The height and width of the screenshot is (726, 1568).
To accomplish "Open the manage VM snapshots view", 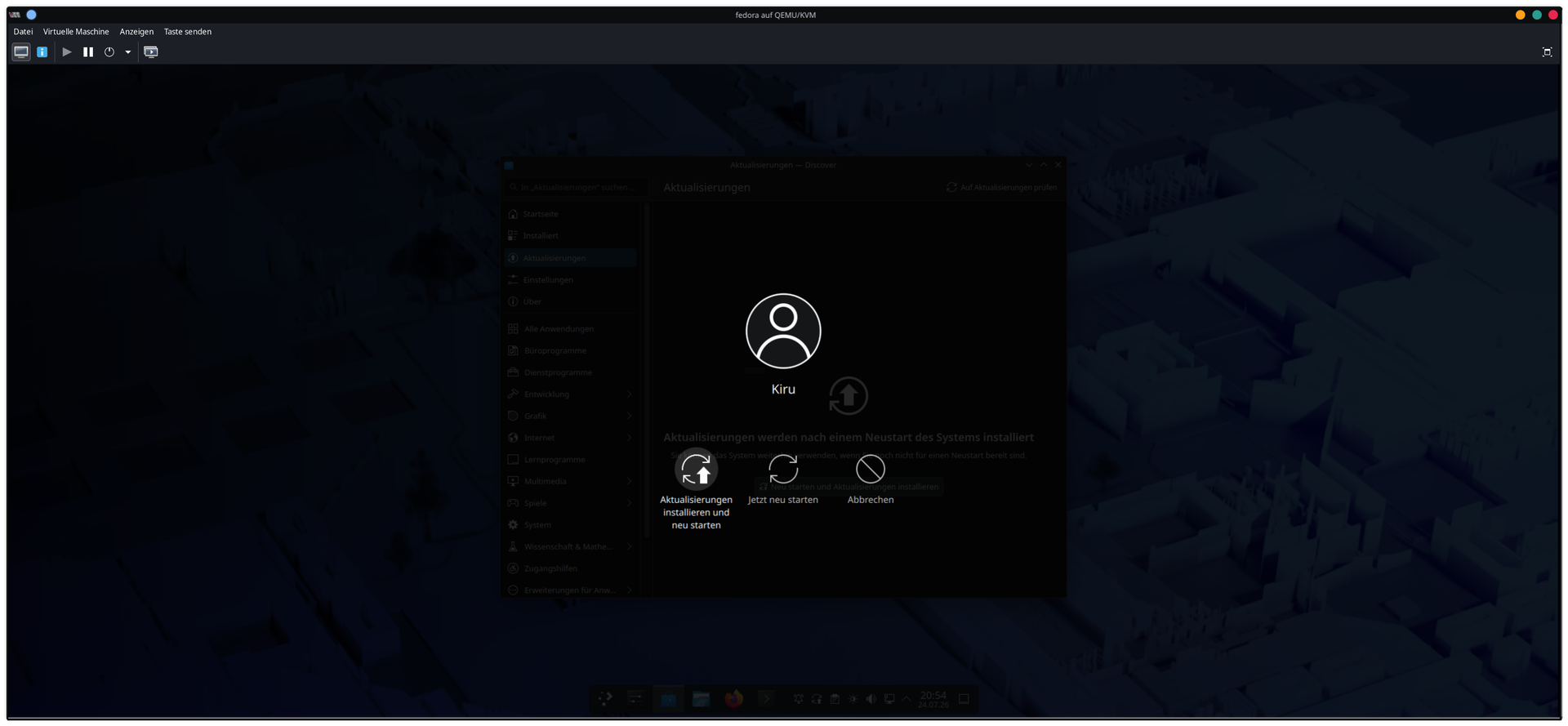I will [x=151, y=51].
